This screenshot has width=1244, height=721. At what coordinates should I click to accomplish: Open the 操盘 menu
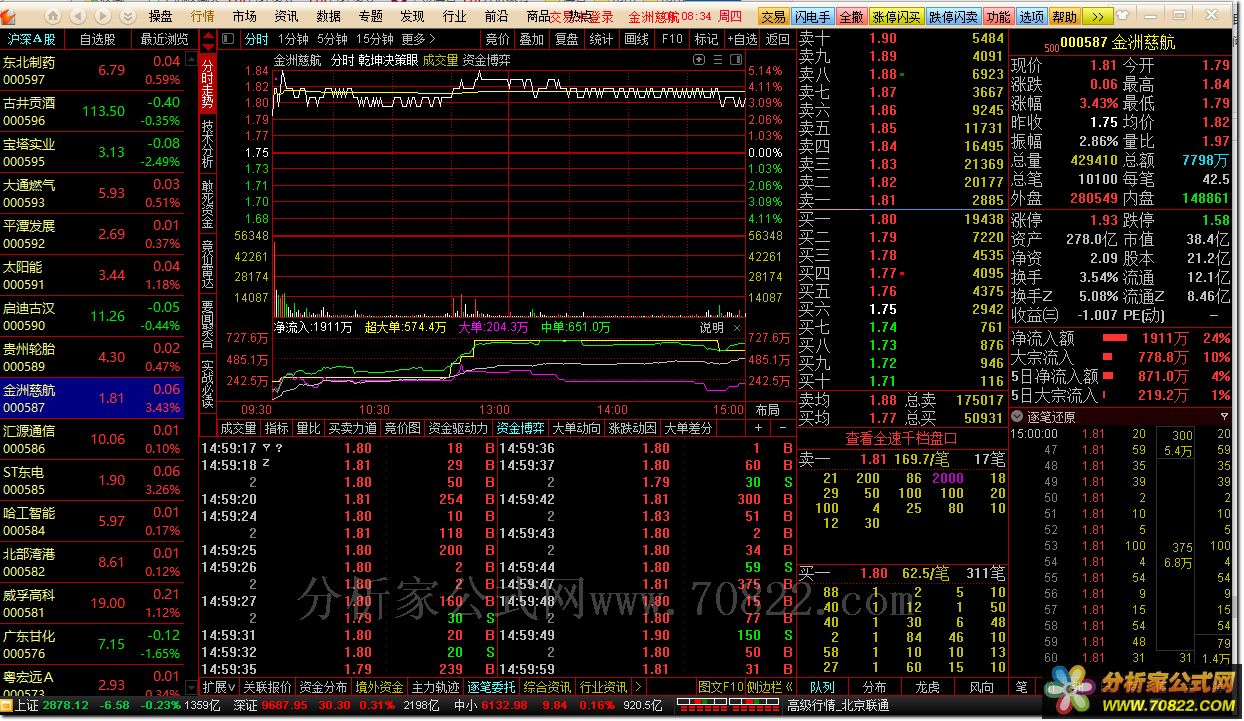pos(160,16)
